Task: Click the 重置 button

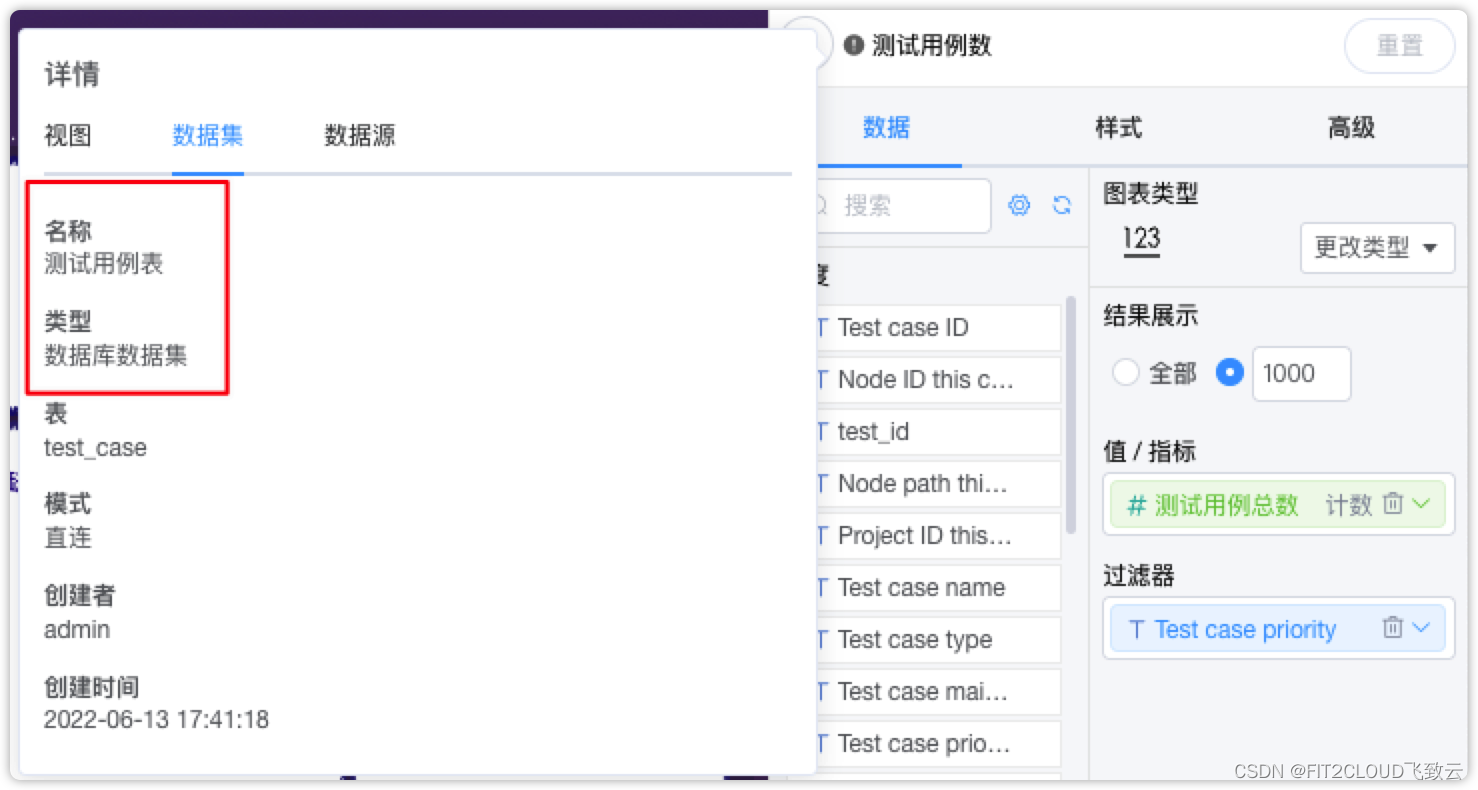Action: click(1399, 46)
